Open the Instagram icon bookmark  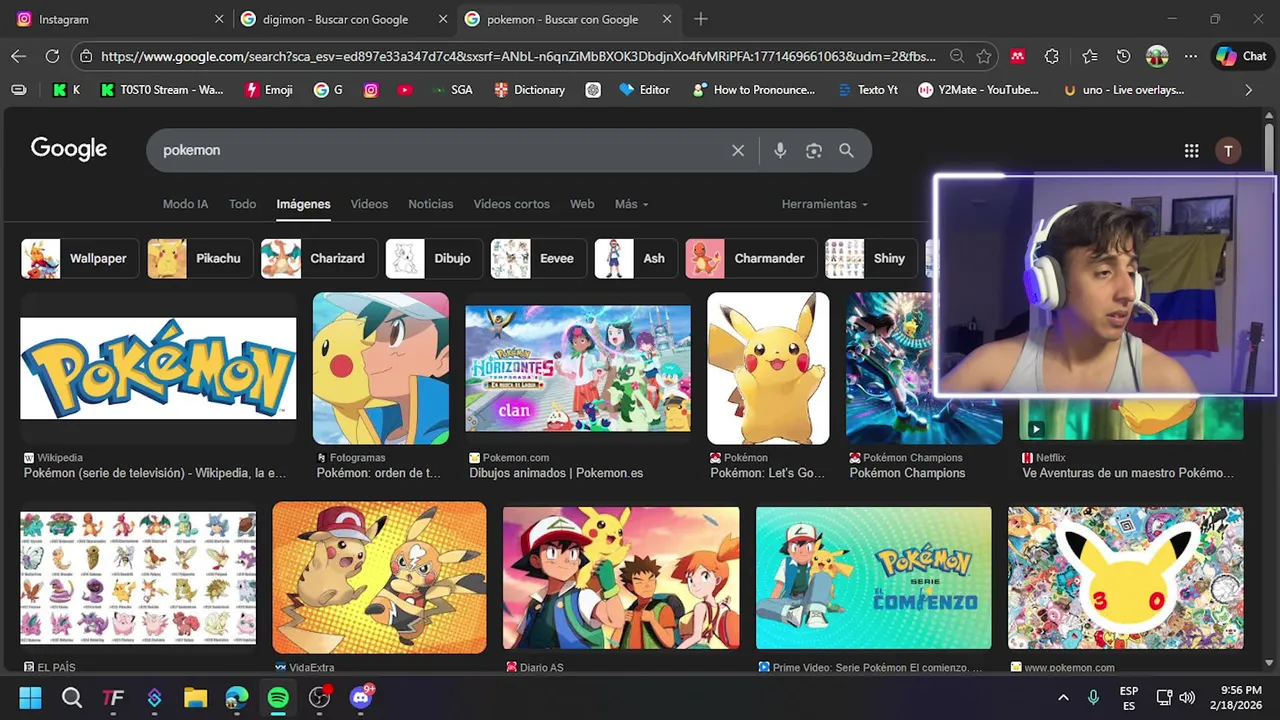pyautogui.click(x=370, y=90)
